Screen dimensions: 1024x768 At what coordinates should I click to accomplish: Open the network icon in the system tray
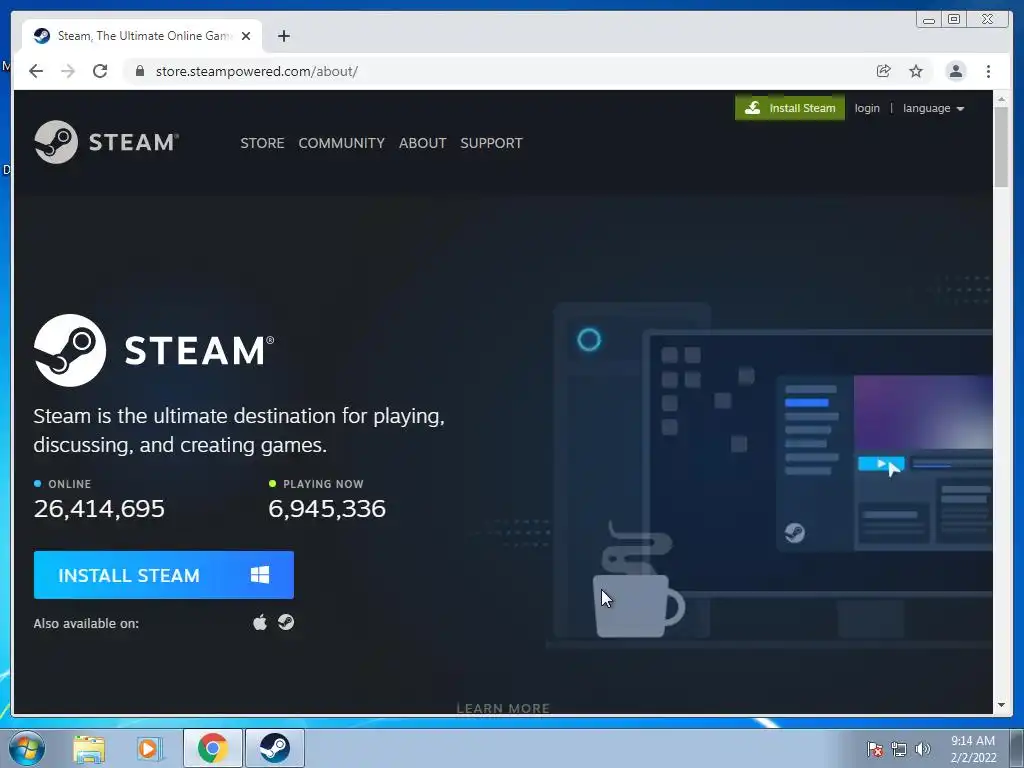[x=899, y=749]
